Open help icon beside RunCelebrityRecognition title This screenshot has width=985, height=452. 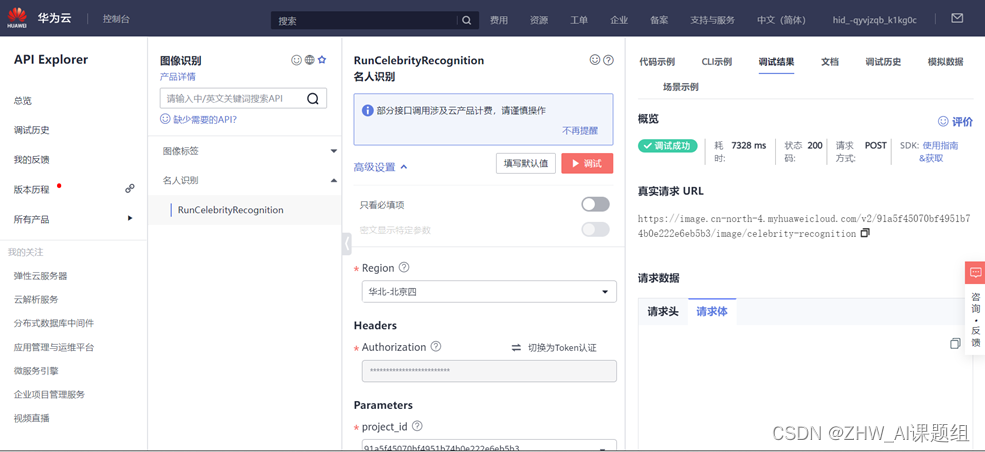[608, 60]
